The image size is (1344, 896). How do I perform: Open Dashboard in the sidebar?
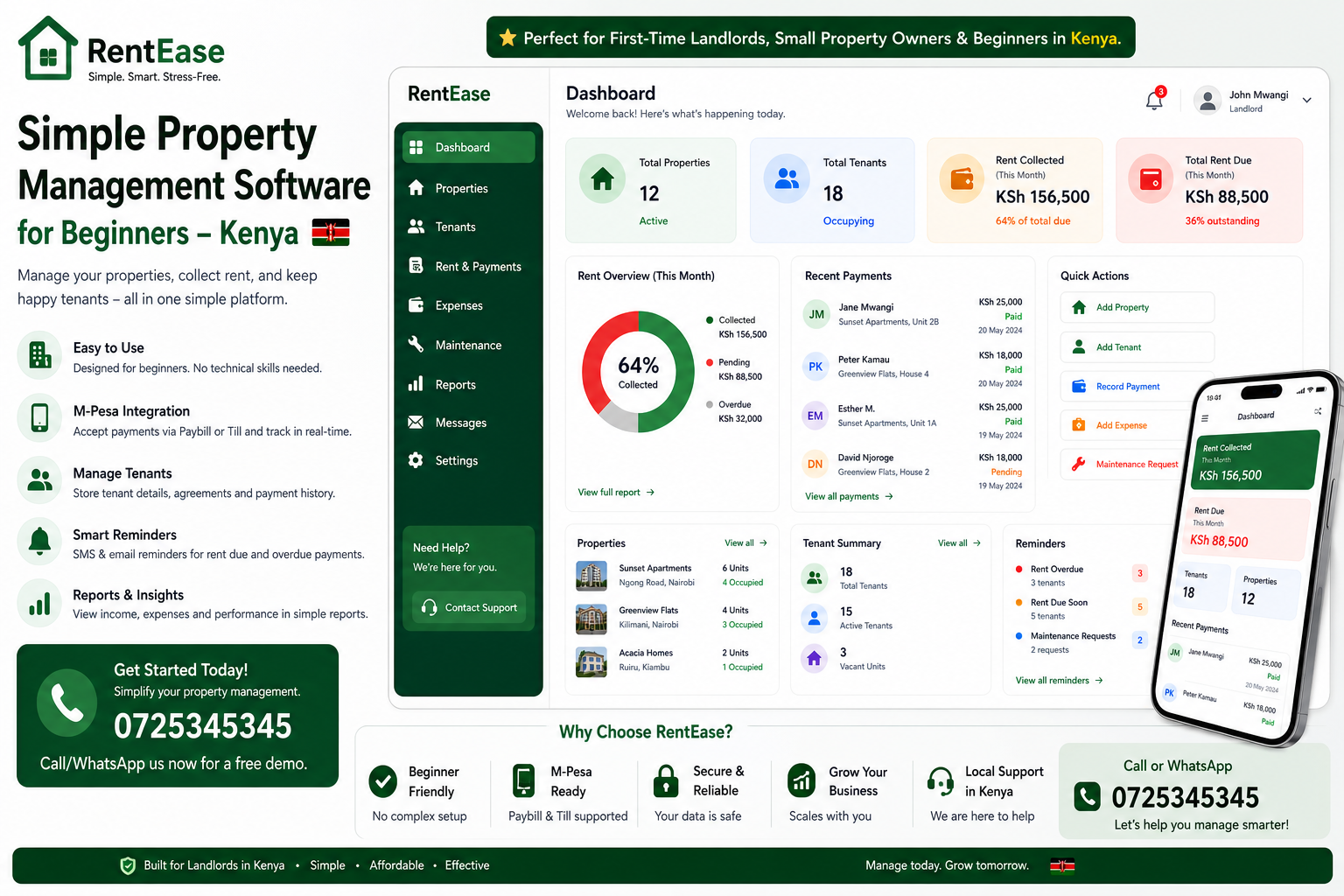click(468, 147)
